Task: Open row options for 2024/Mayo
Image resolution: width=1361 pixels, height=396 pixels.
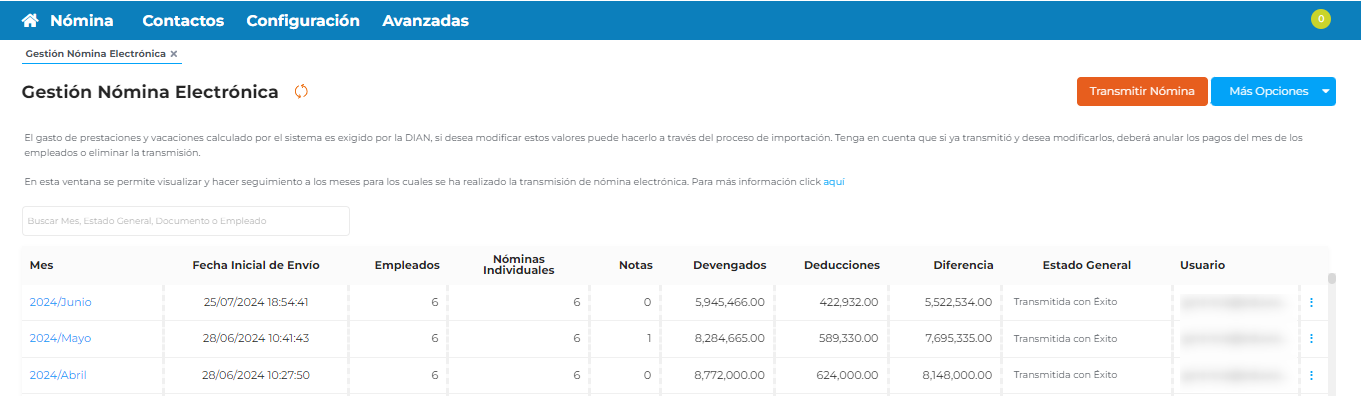Action: pyautogui.click(x=1311, y=339)
